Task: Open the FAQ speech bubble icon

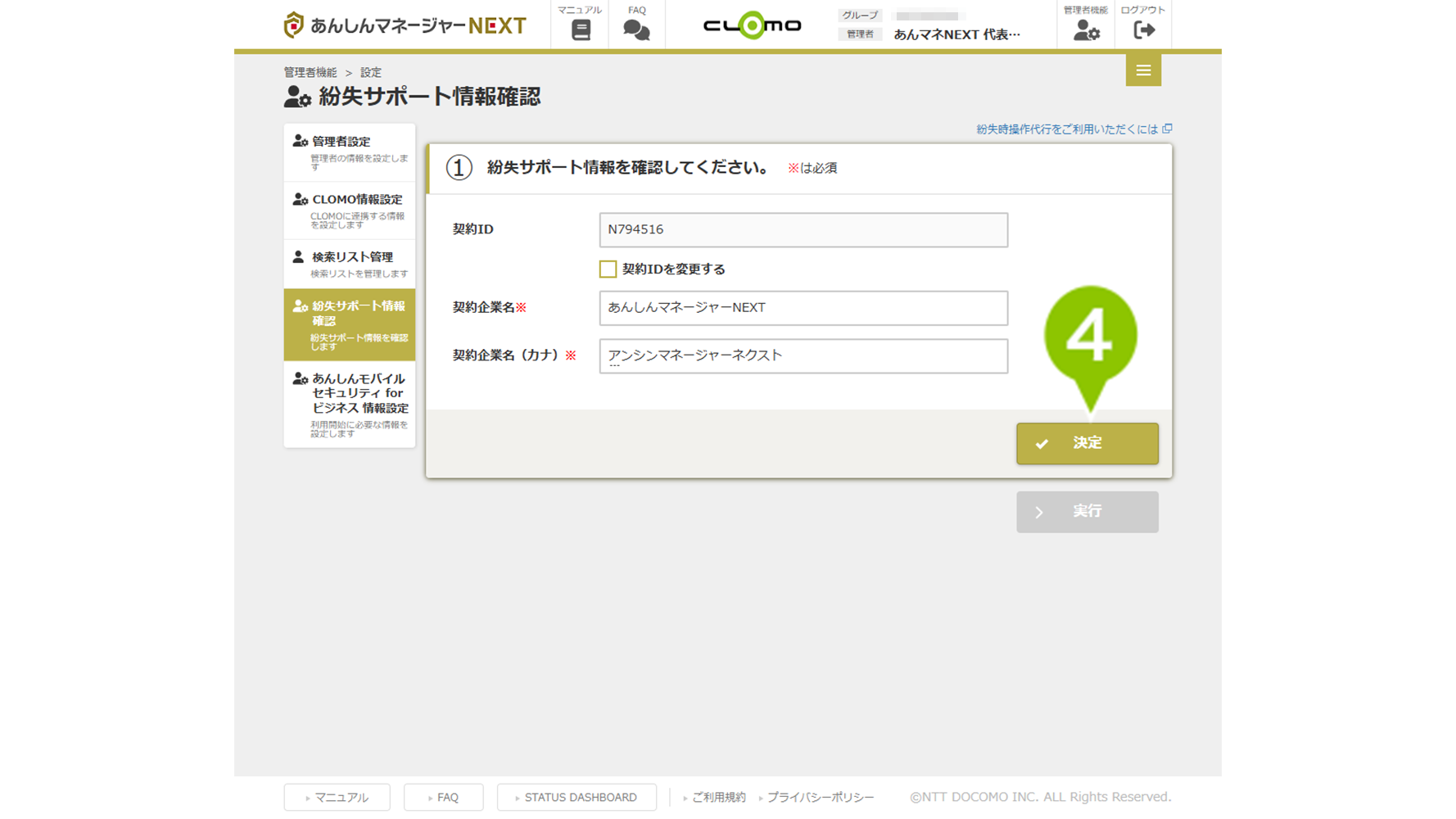Action: (x=636, y=29)
